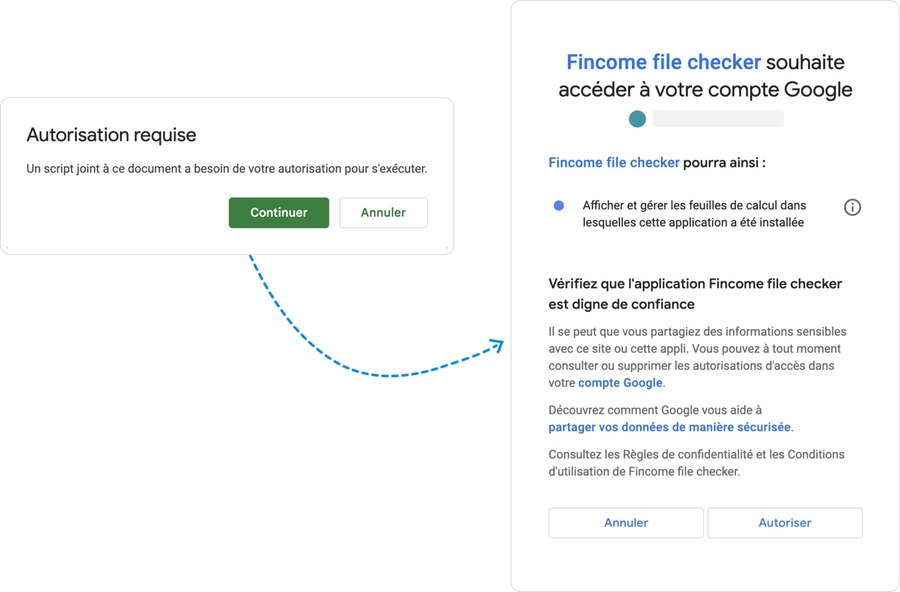Viewport: 900px width, 592px height.
Task: Click the 'Autorisation requise' dialog title
Action: 111,135
